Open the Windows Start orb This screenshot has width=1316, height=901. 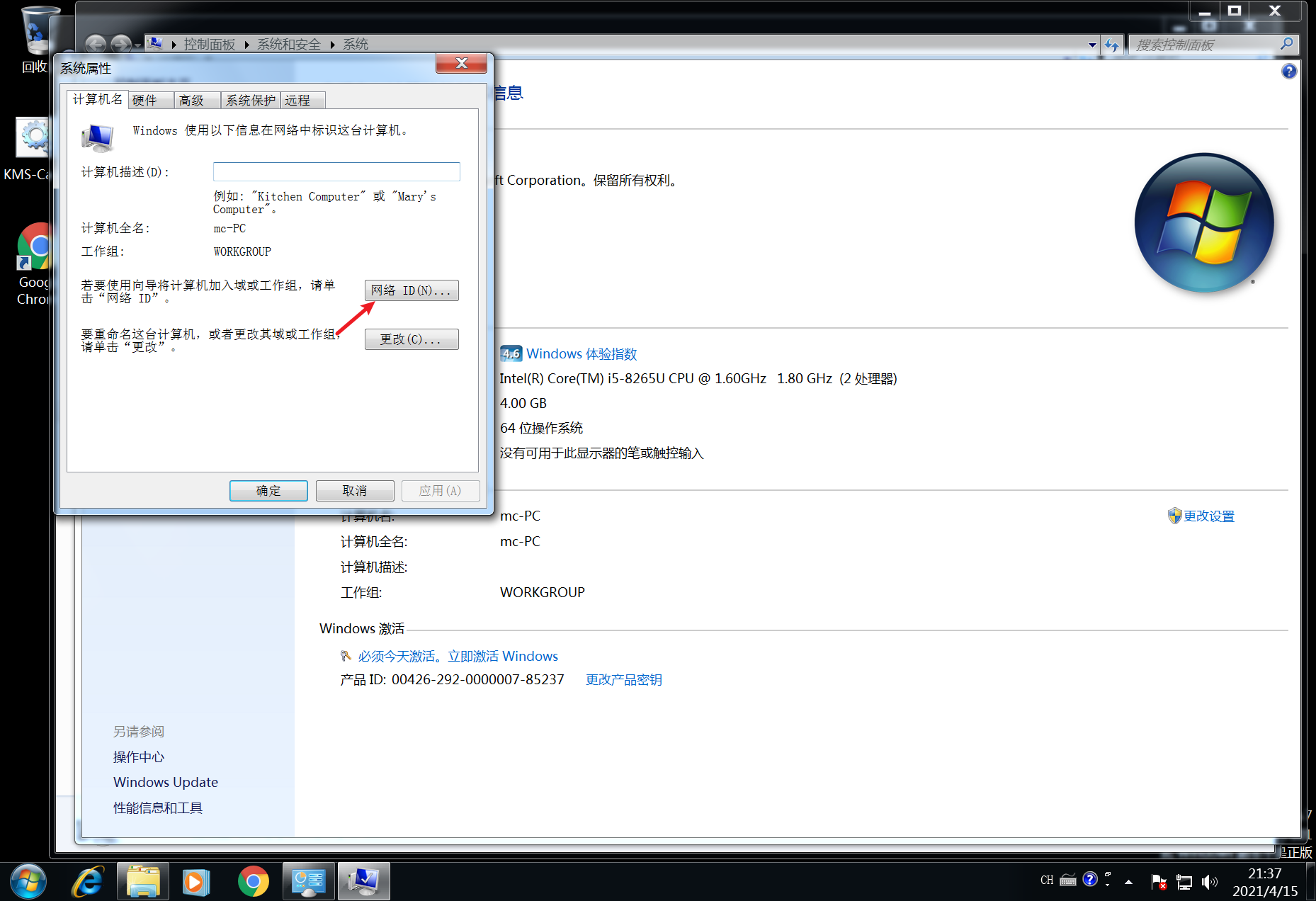[28, 882]
